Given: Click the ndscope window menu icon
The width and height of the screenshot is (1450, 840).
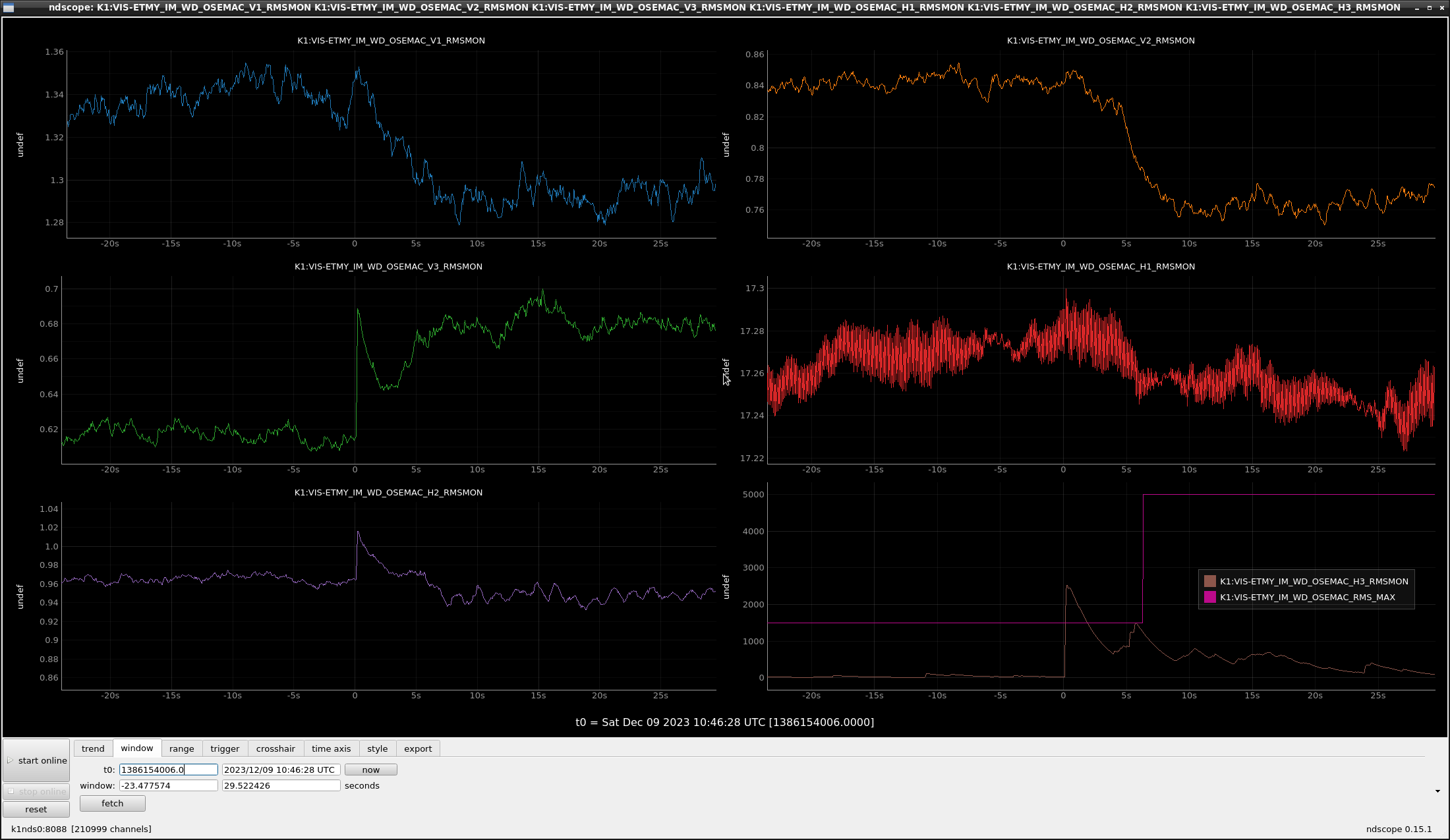Looking at the screenshot, I should tap(9, 8).
